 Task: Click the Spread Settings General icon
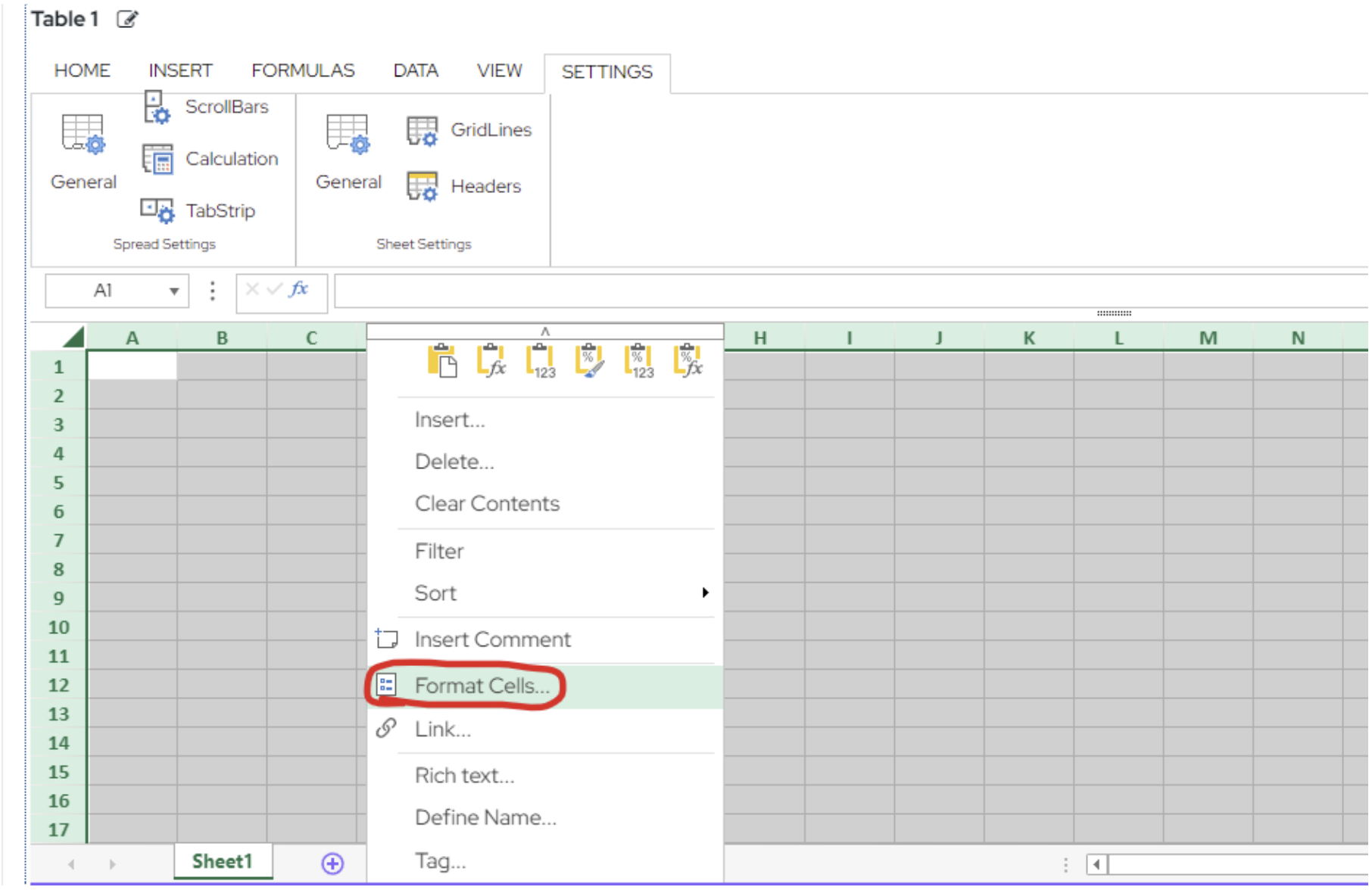pos(83,136)
